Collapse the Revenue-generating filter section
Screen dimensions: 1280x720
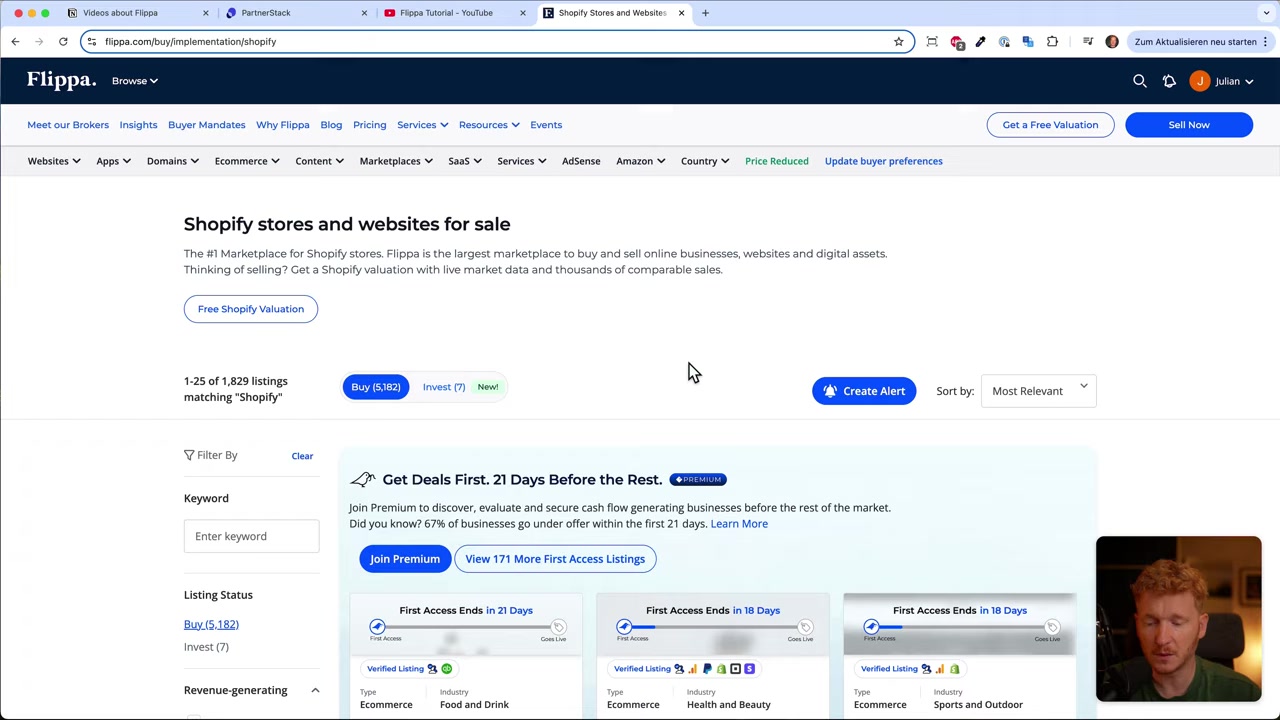click(315, 690)
